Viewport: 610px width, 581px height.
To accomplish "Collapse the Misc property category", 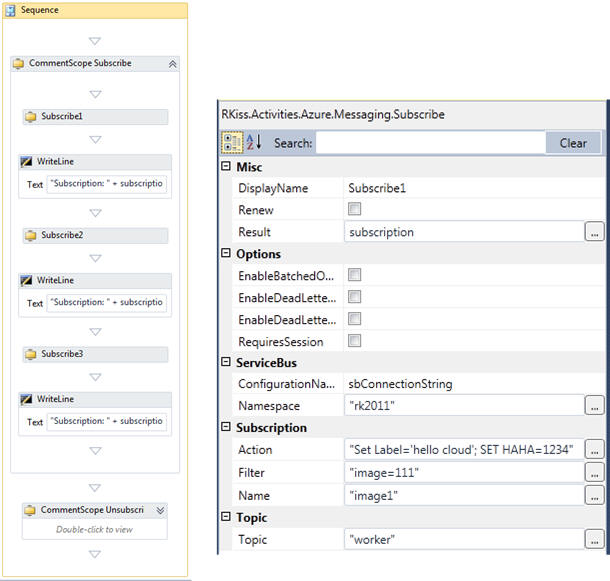I will (226, 166).
